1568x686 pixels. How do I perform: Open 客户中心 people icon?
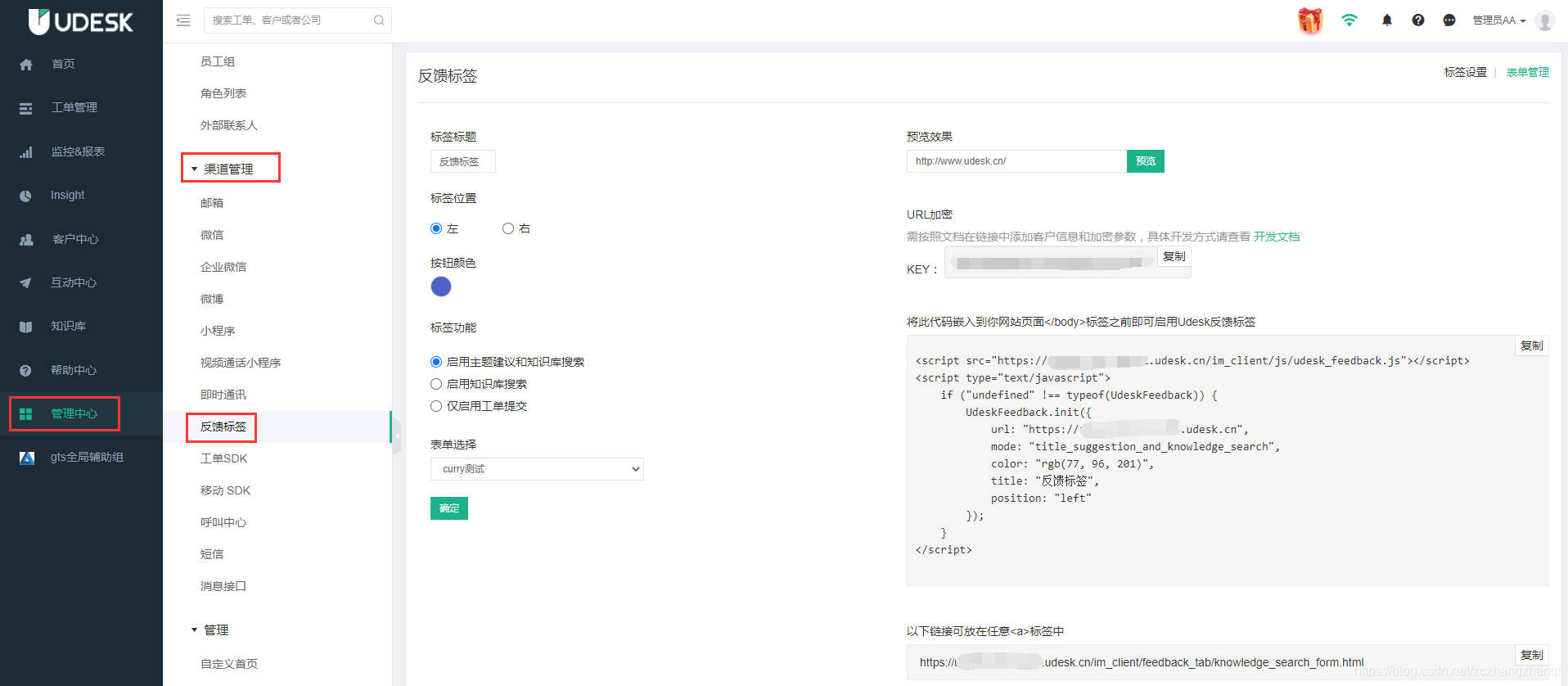tap(26, 240)
